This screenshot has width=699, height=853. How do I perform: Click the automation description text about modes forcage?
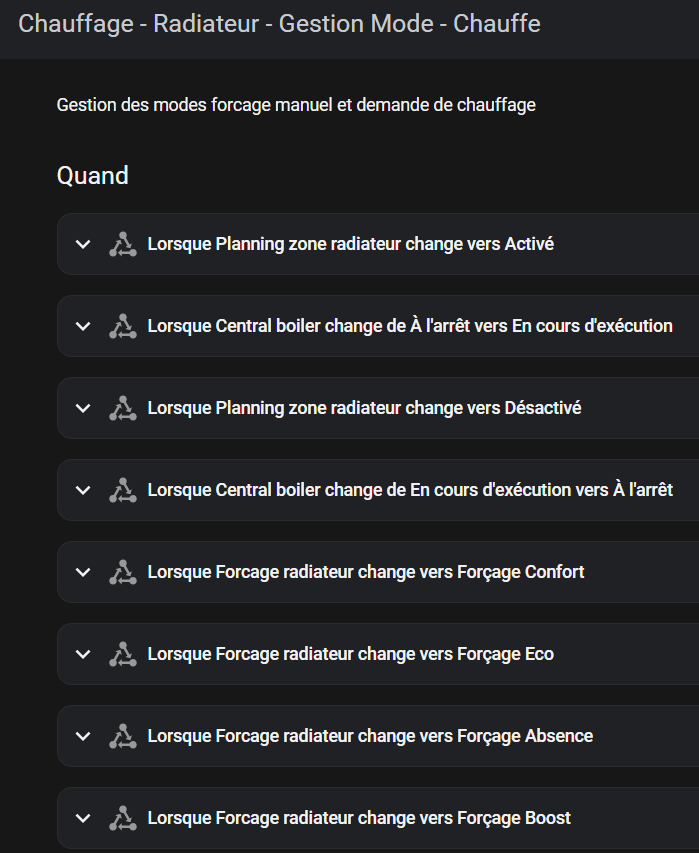click(x=296, y=105)
